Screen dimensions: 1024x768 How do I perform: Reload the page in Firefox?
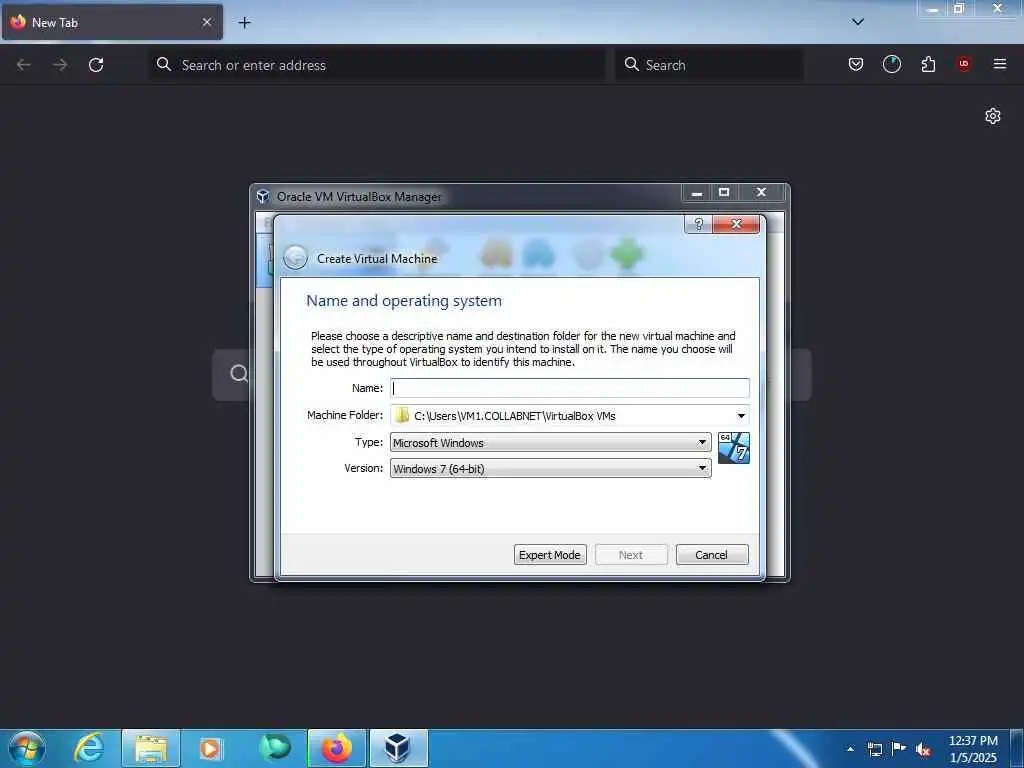point(96,65)
